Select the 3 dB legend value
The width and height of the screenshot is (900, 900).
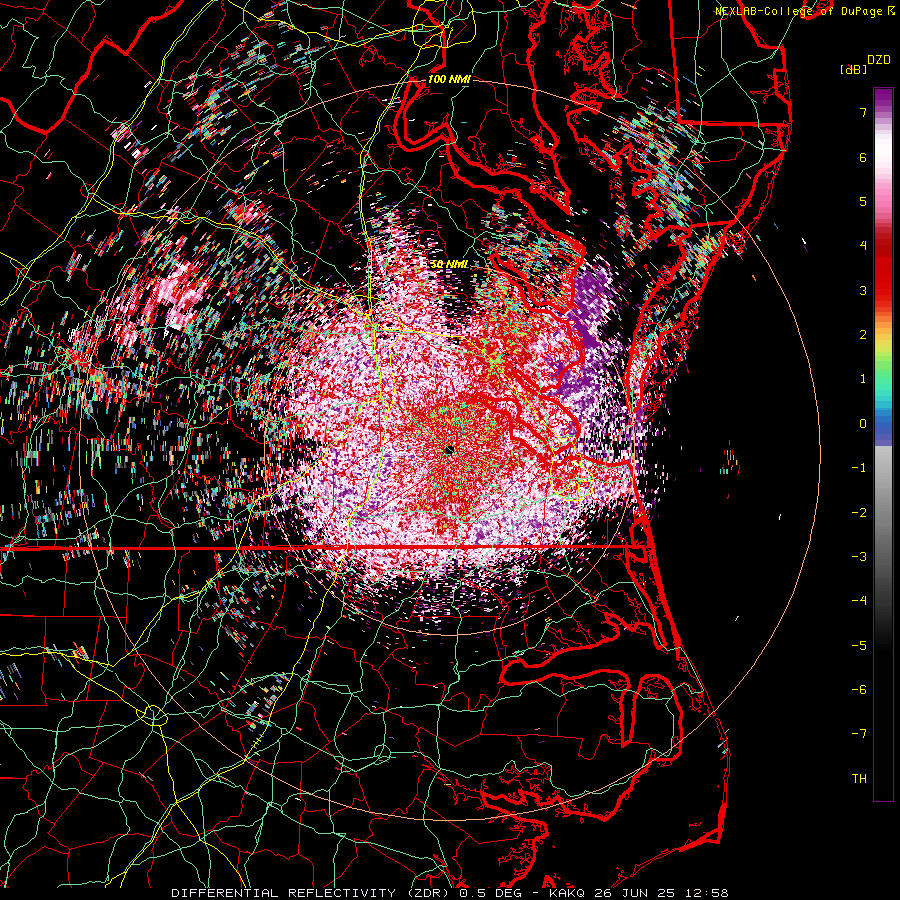pos(863,290)
